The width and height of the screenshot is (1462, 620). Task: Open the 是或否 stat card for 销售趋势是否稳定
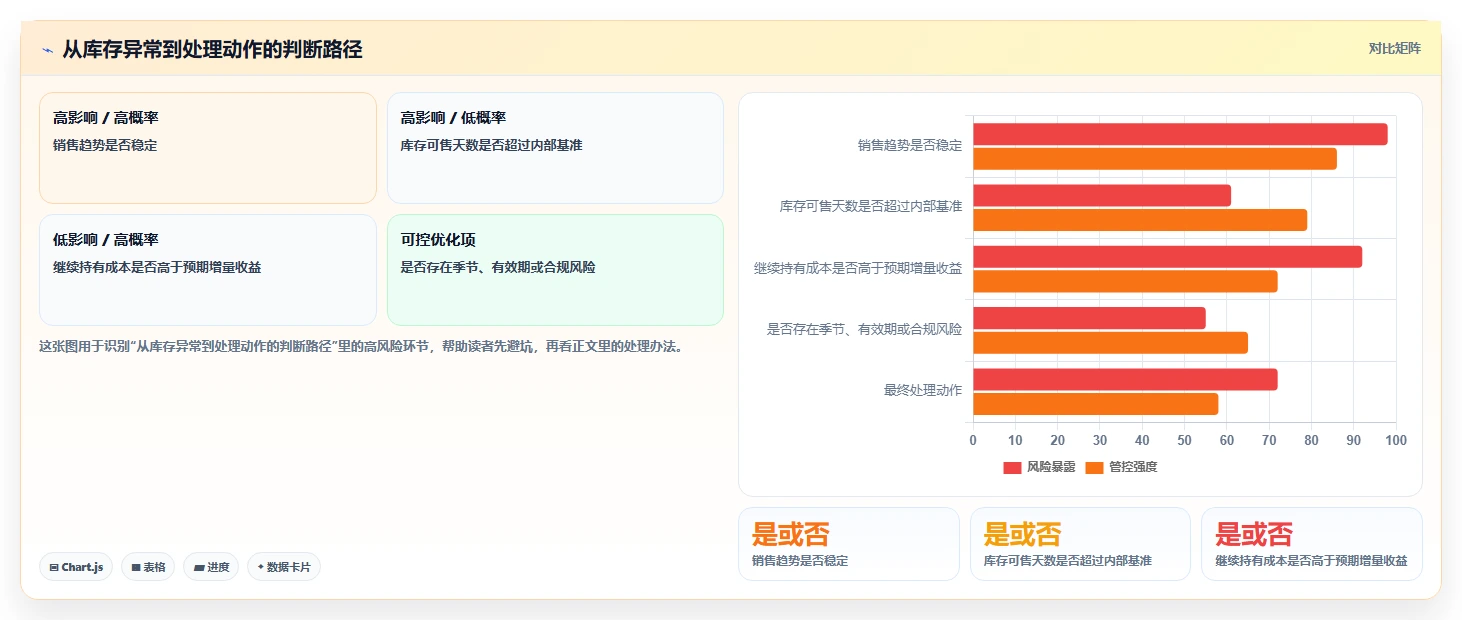tap(849, 544)
